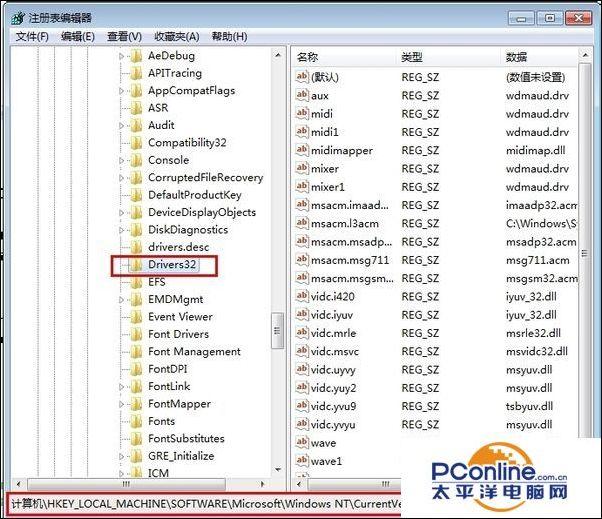This screenshot has width=602, height=519.
Task: Click the values pane vertical scrollbar thumb
Action: (x=584, y=251)
